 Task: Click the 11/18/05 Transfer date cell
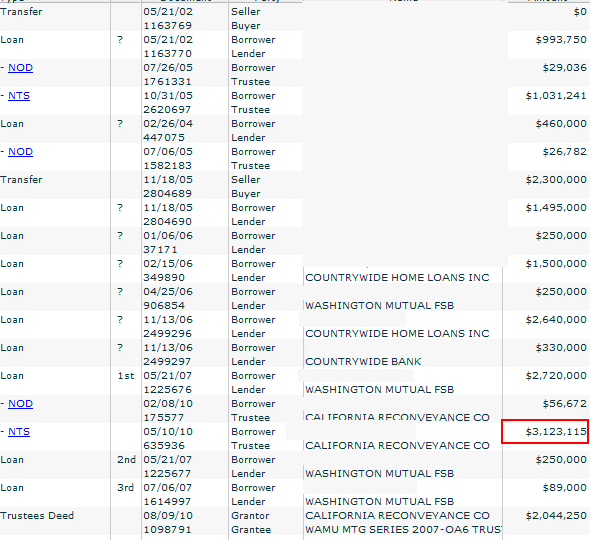(x=168, y=179)
